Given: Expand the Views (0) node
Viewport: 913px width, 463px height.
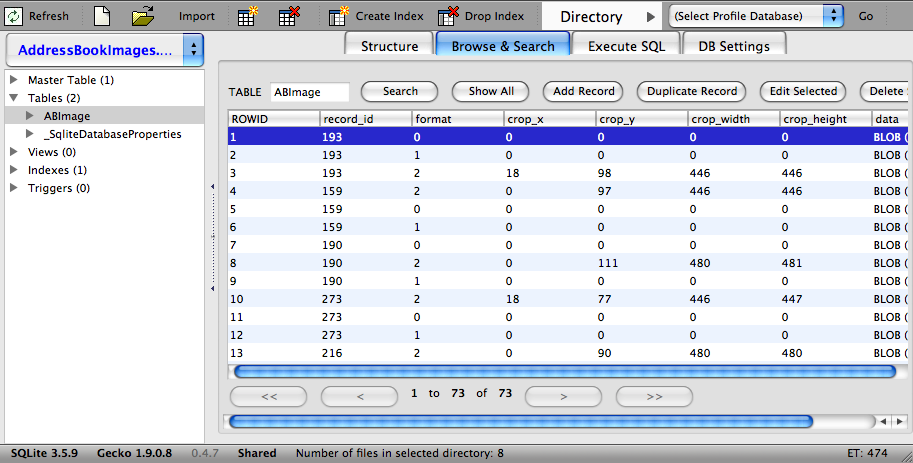Looking at the screenshot, I should [14, 151].
